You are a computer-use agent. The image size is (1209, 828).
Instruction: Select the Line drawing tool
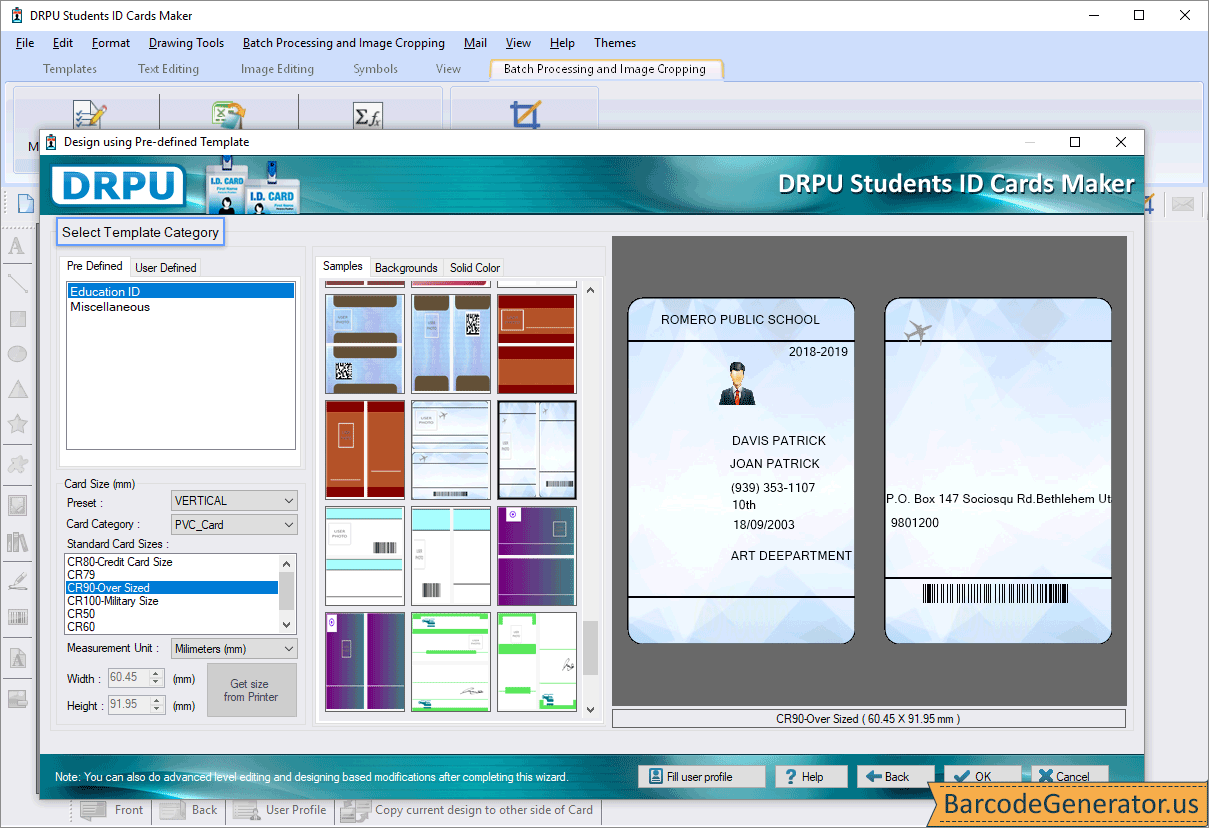coord(17,284)
